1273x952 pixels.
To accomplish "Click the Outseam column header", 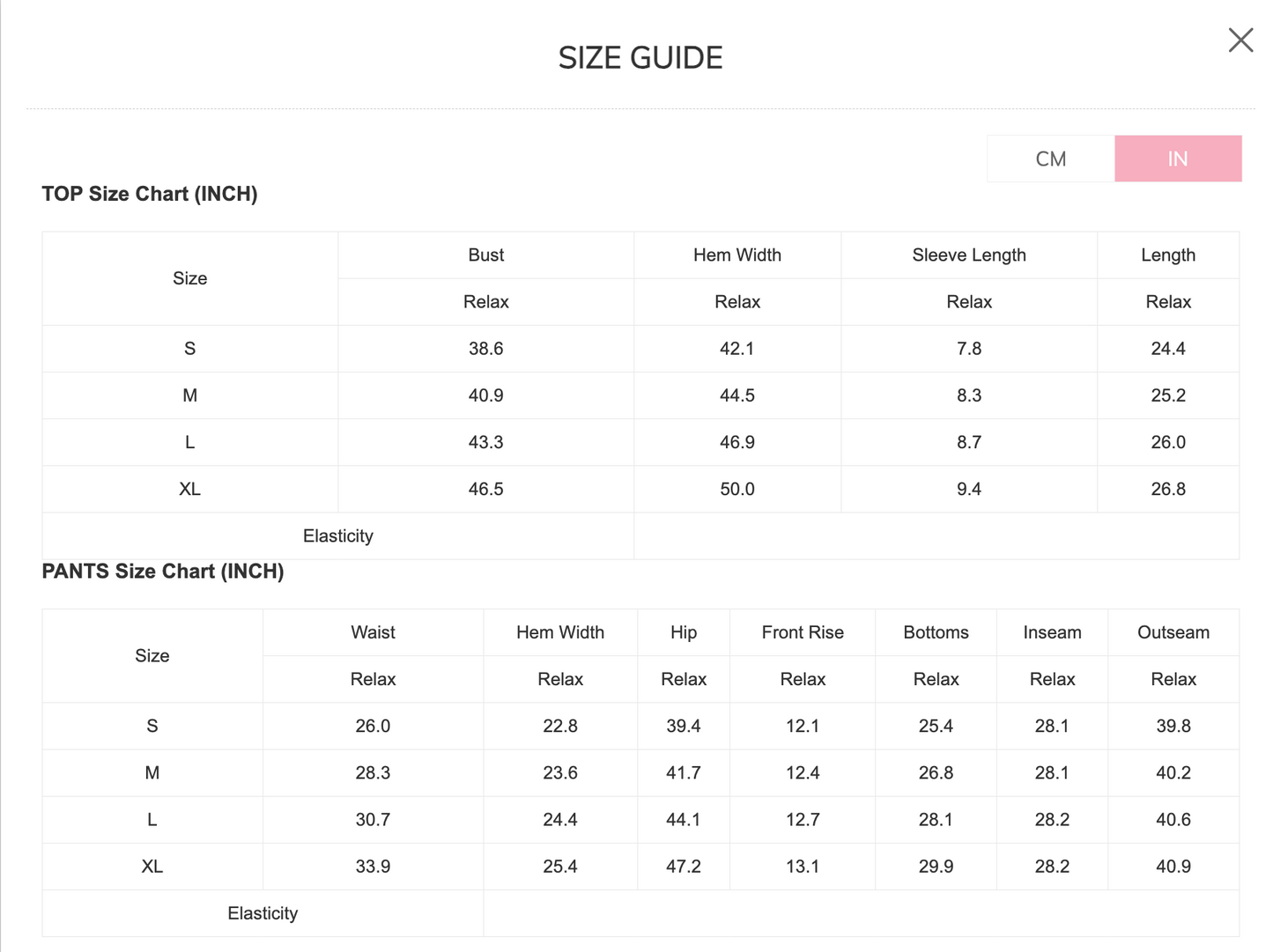I will [1173, 632].
